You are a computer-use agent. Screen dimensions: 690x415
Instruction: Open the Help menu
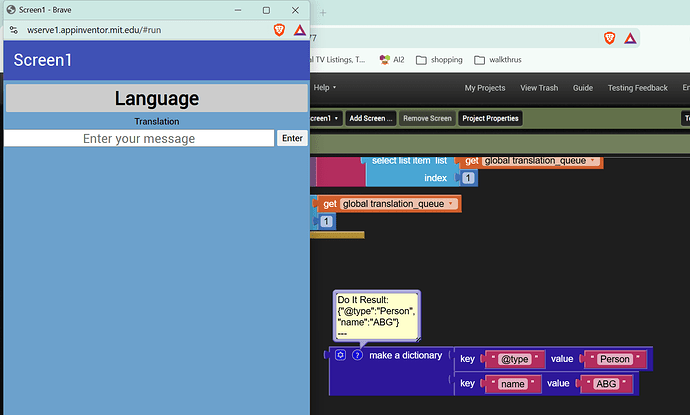point(325,87)
